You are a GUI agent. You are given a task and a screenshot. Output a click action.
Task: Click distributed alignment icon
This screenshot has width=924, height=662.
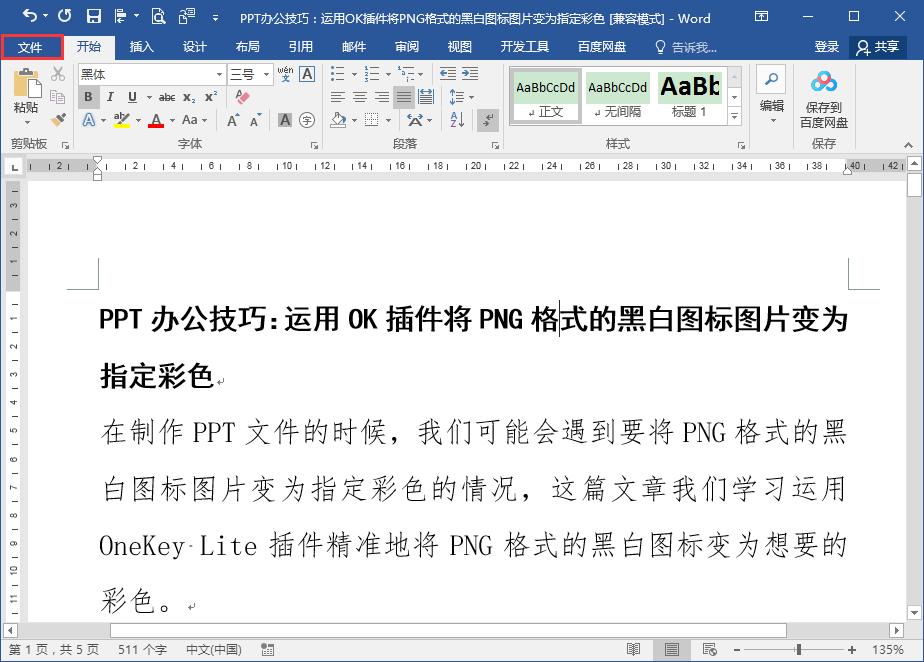pyautogui.click(x=426, y=97)
